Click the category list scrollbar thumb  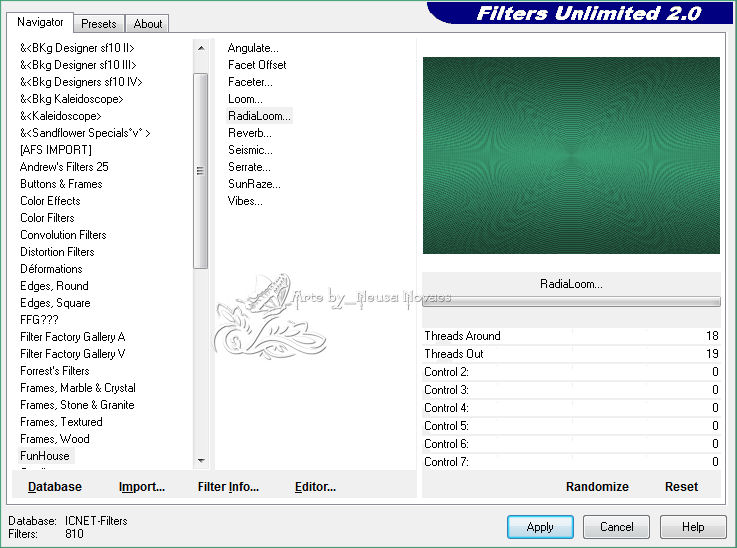pos(201,171)
